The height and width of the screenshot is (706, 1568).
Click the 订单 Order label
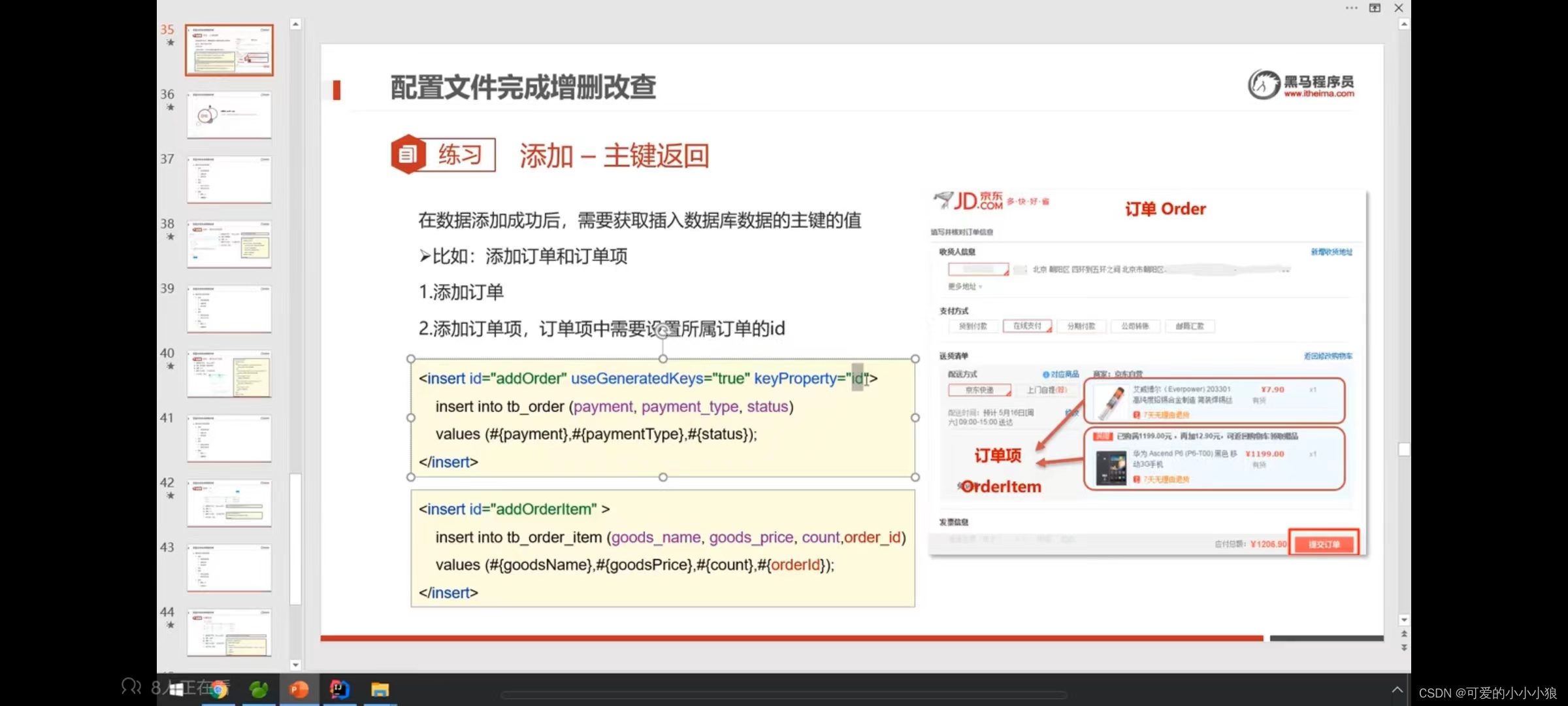point(1166,209)
